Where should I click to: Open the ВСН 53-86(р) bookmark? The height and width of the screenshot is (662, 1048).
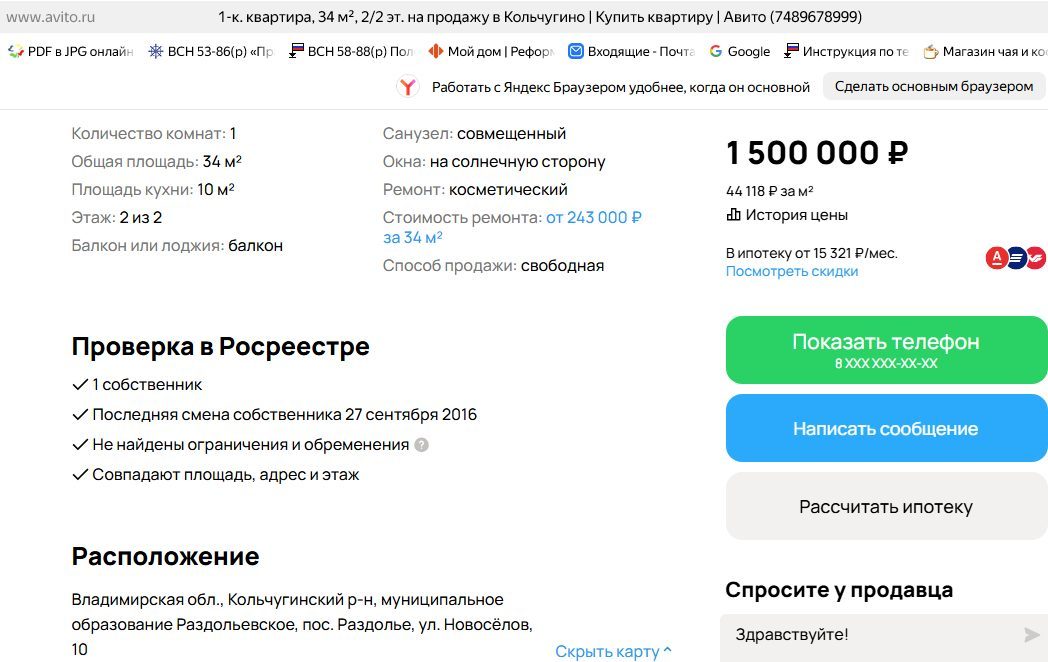(211, 51)
